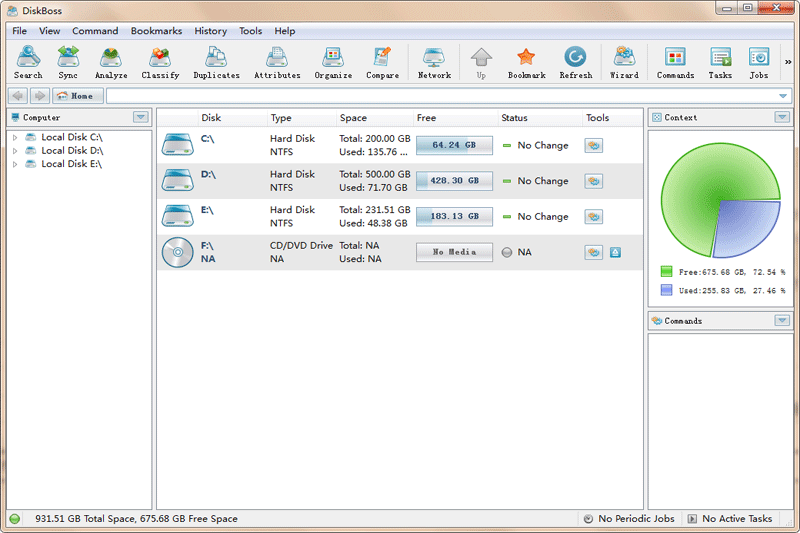Screen dimensions: 800x533
Task: Click the eject icon for F:\ drive
Action: pyautogui.click(x=615, y=252)
